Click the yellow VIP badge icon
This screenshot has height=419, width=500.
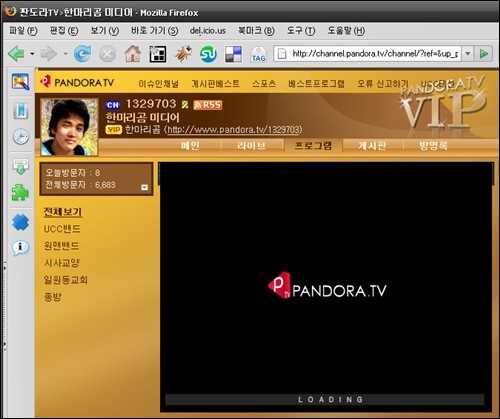pos(114,130)
